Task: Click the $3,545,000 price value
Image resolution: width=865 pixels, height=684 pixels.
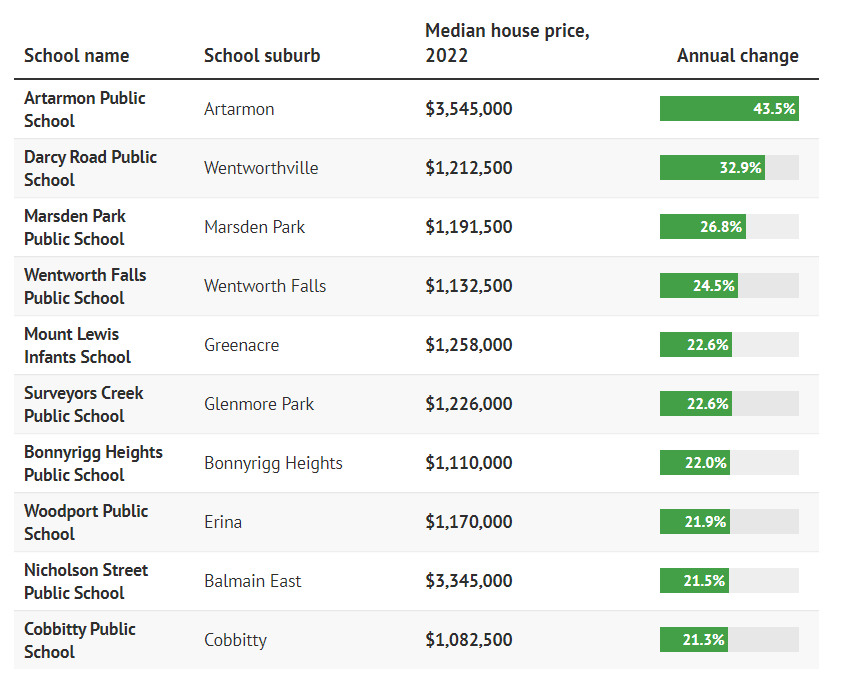Action: click(468, 109)
